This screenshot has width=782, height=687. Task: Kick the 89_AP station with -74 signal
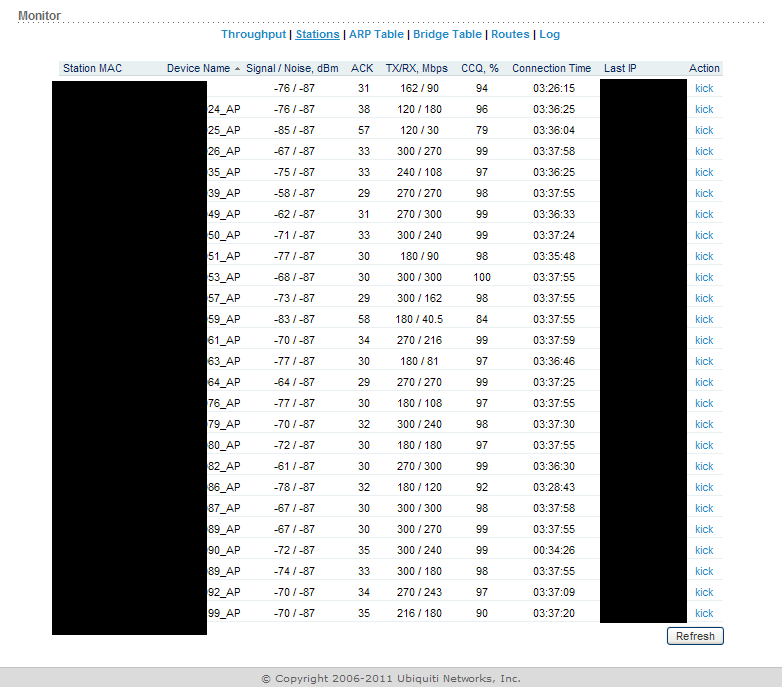[704, 571]
